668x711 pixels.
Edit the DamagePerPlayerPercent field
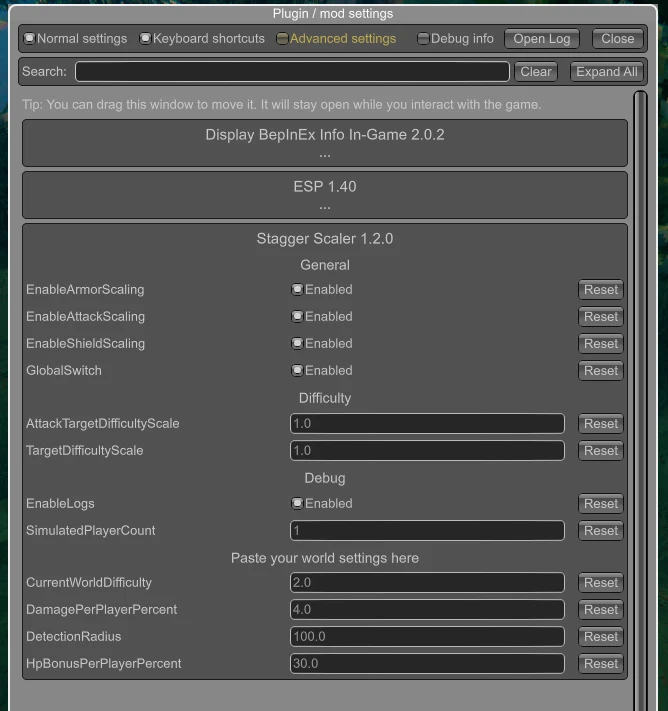pos(427,609)
